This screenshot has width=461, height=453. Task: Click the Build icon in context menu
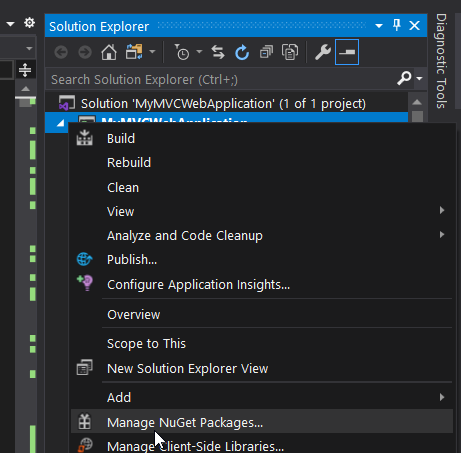pos(85,137)
